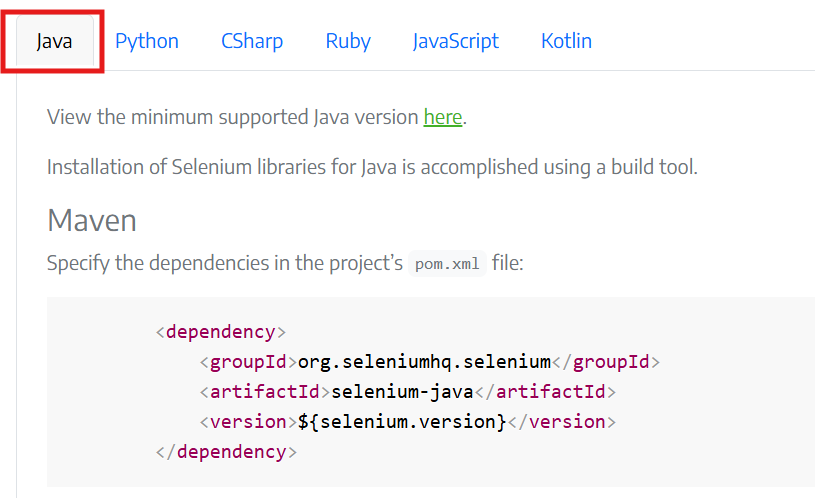Follow the green 'here' link
Screen dimensions: 815x498
click(x=443, y=117)
